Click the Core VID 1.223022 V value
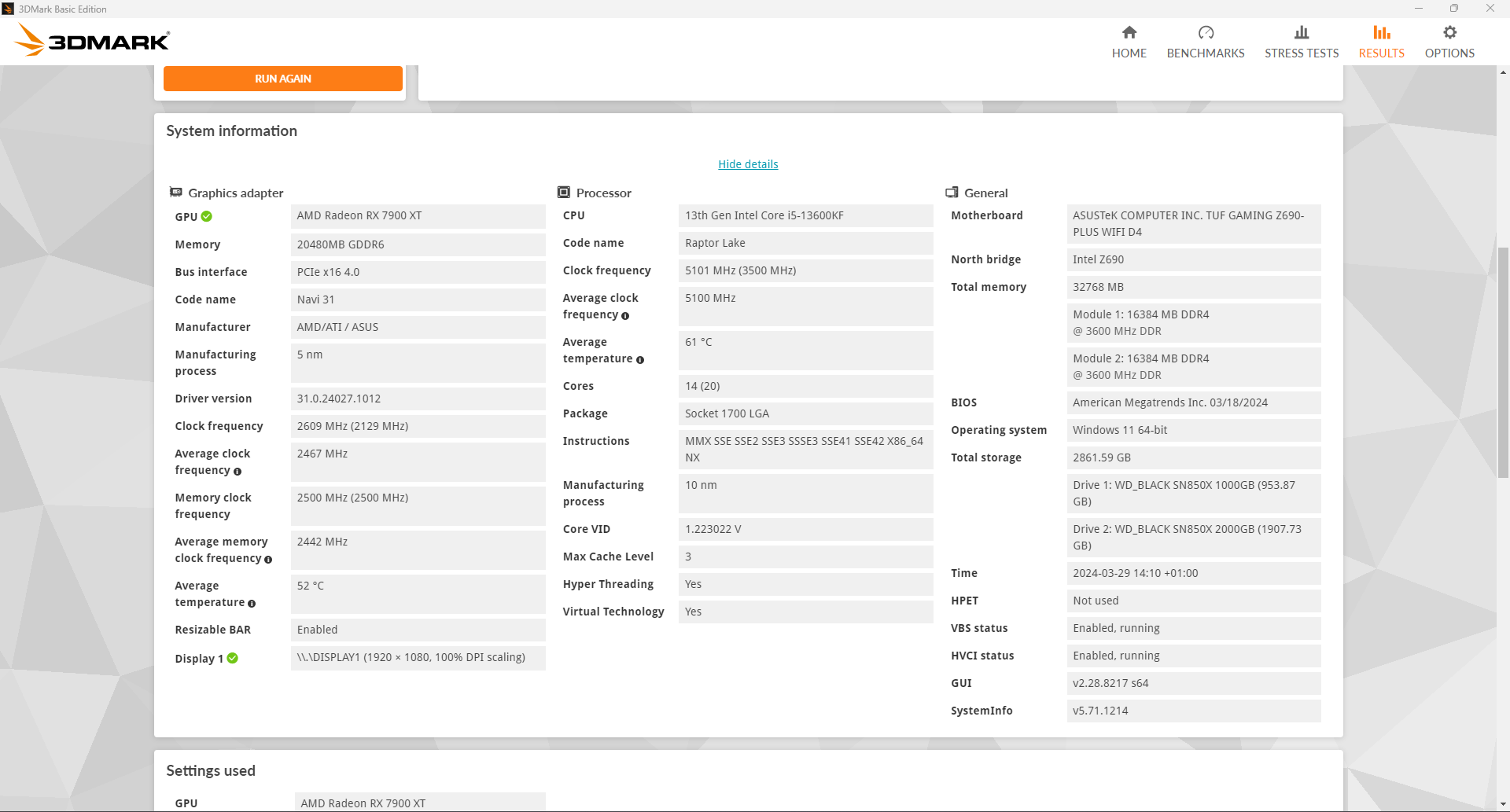This screenshot has width=1510, height=812. tap(805, 529)
